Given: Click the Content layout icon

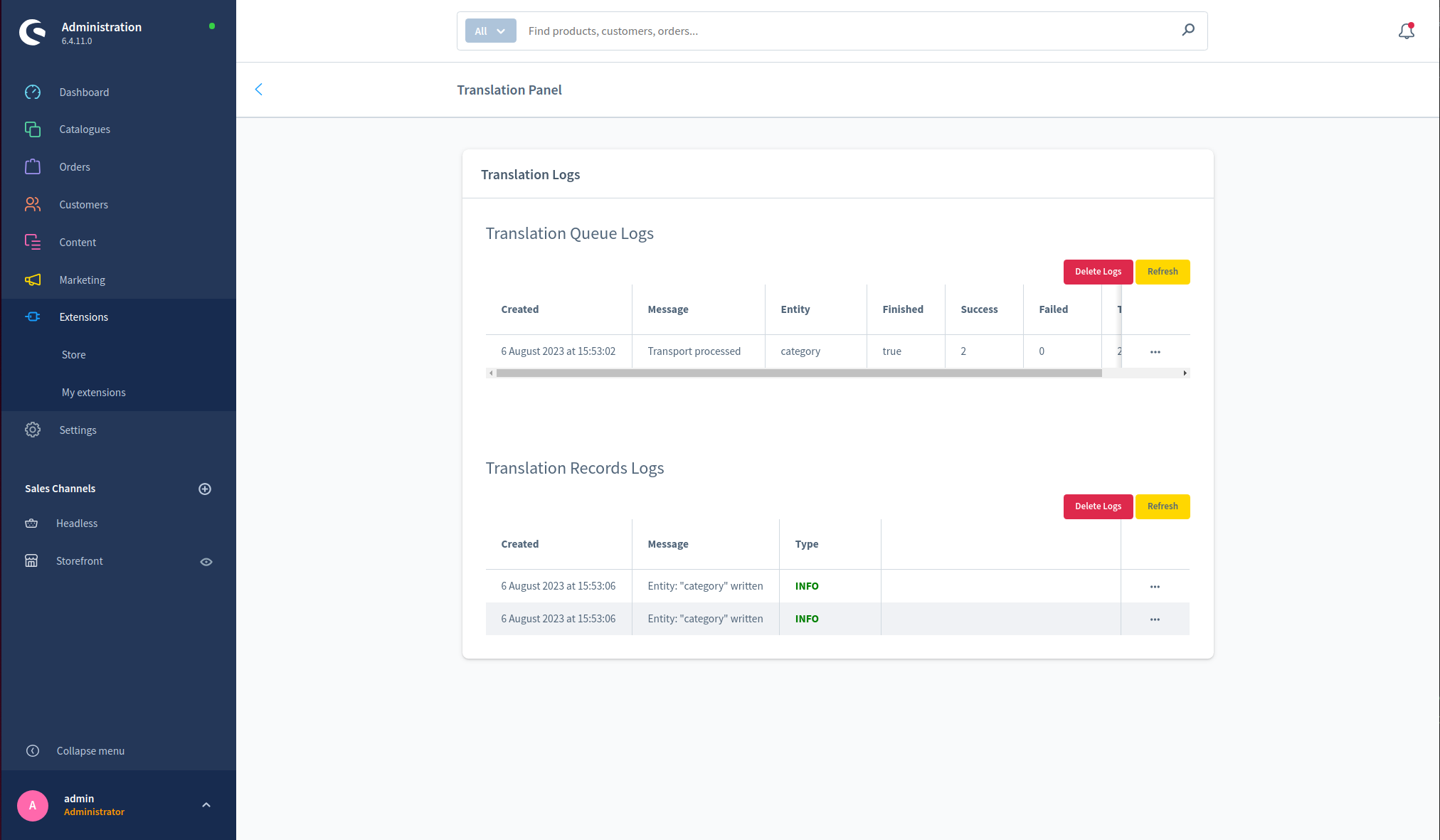Looking at the screenshot, I should click(x=33, y=242).
